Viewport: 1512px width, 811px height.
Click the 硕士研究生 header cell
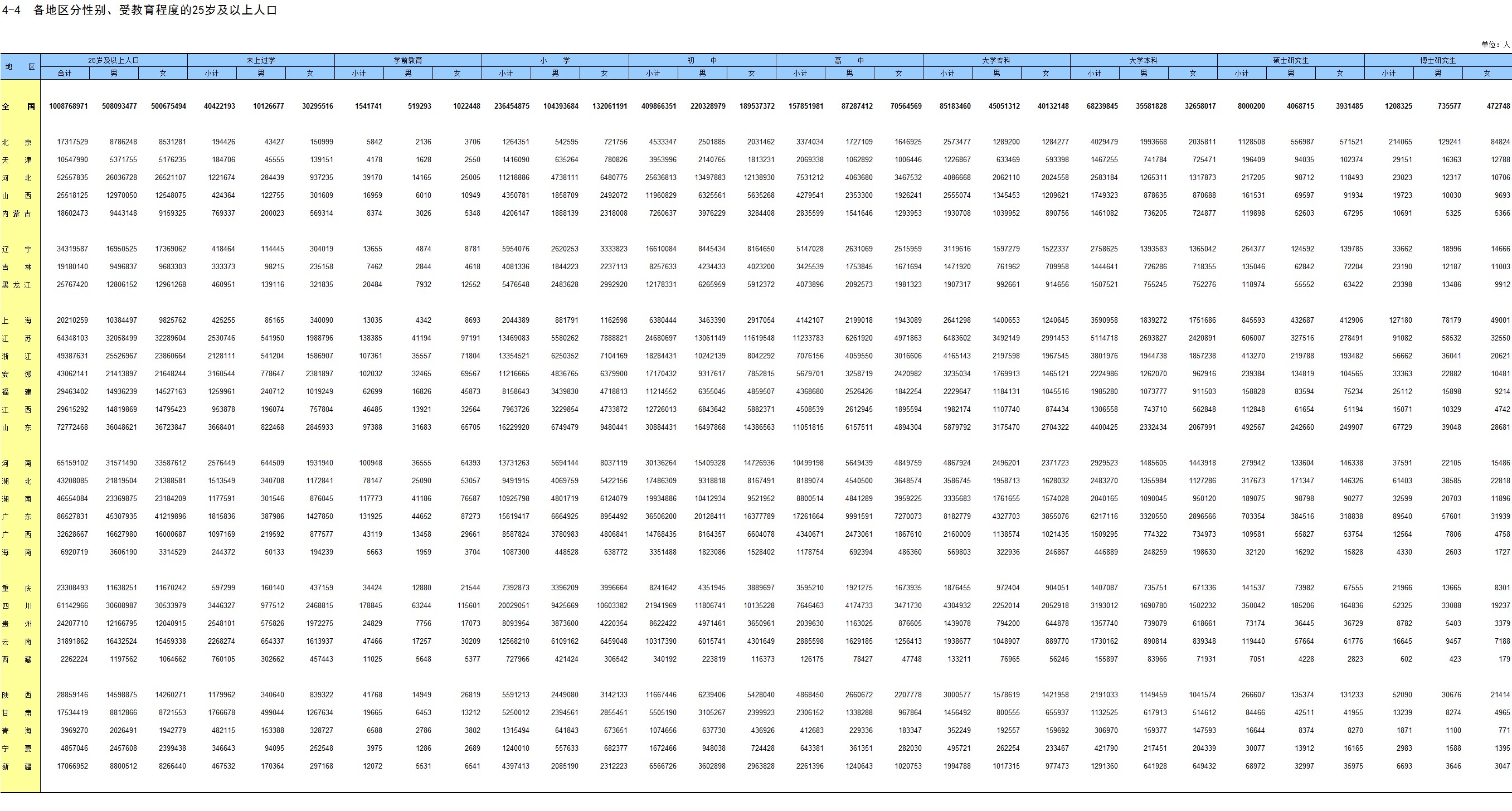pos(1290,60)
